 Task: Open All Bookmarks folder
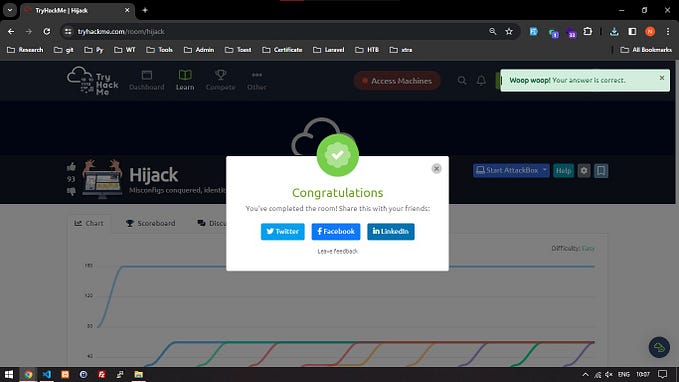pos(646,50)
